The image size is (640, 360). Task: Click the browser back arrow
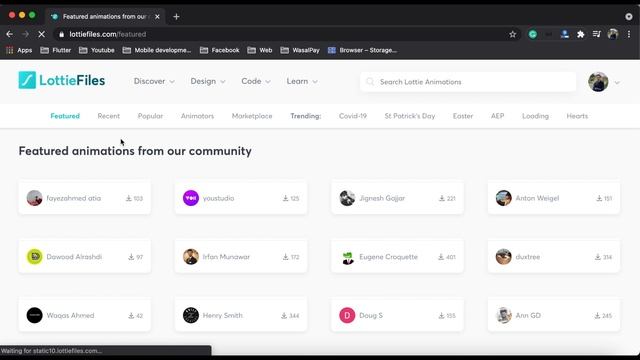9,34
